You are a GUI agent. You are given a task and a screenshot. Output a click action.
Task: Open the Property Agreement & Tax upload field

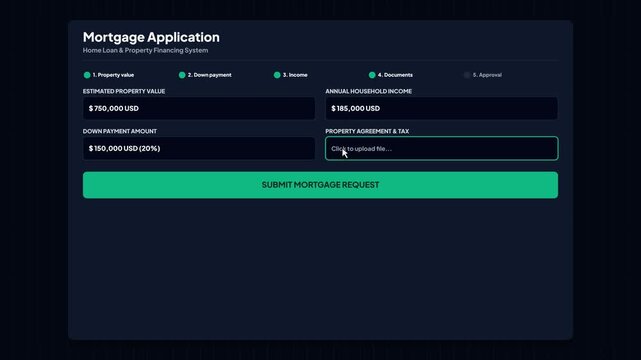442,148
